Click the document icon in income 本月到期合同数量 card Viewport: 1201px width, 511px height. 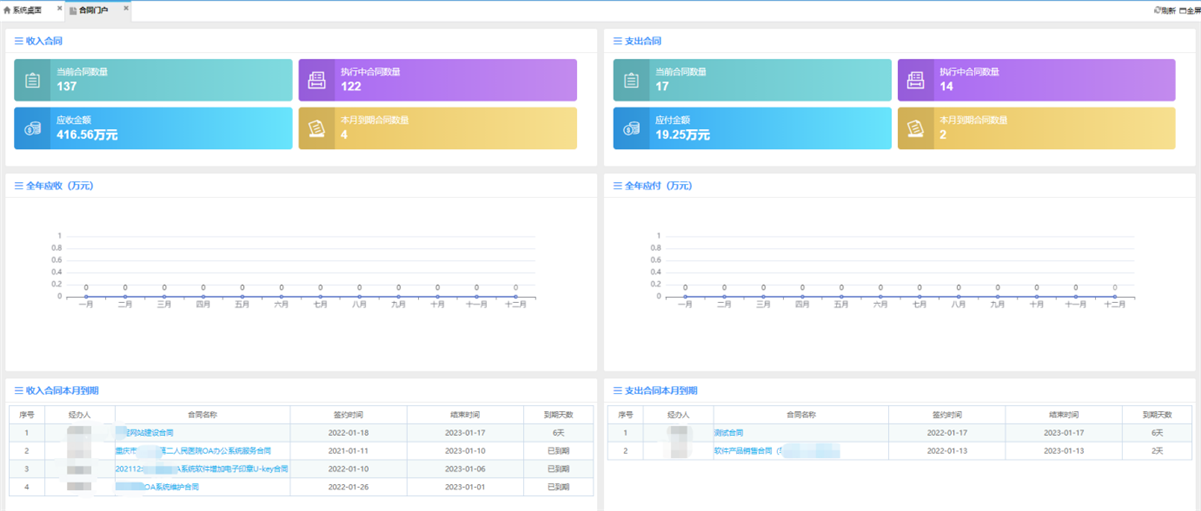point(316,128)
